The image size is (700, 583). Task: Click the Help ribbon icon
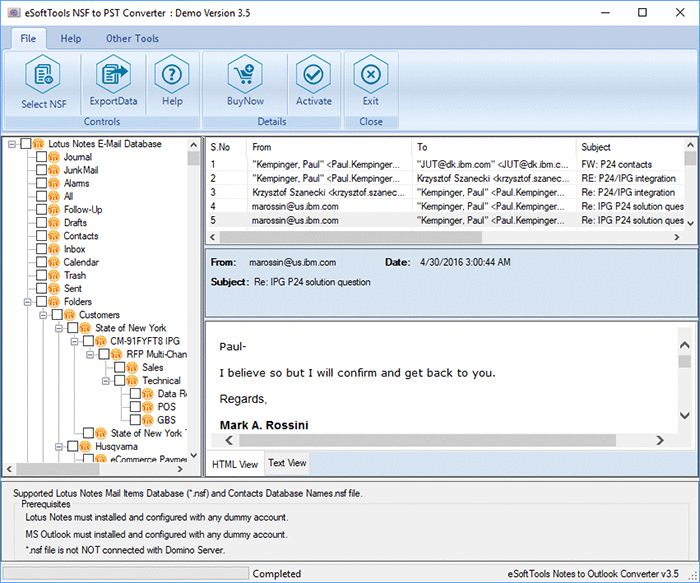[172, 74]
